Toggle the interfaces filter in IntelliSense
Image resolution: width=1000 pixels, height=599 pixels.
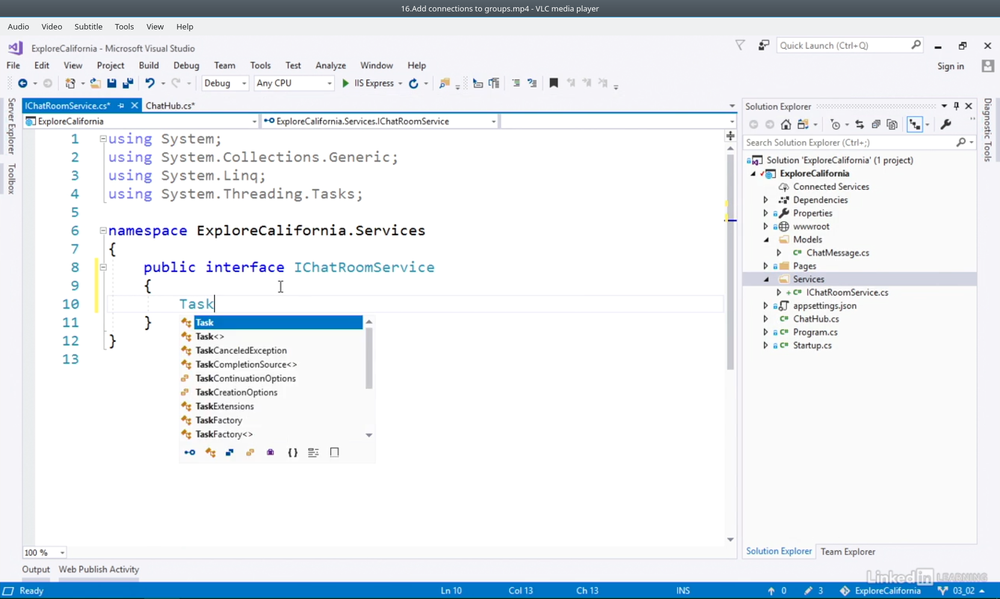point(189,452)
